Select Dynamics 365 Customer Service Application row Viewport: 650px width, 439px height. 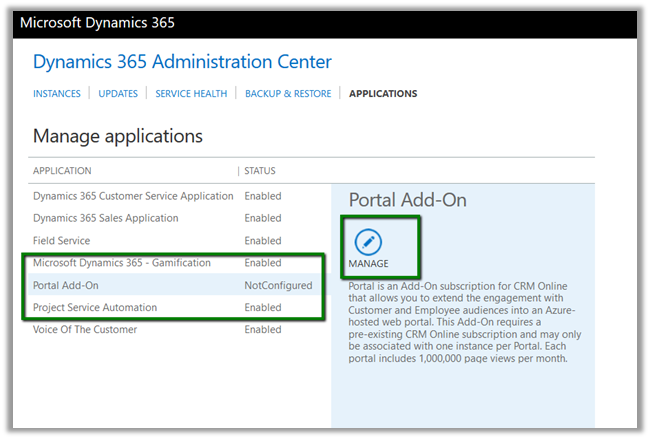pos(133,196)
